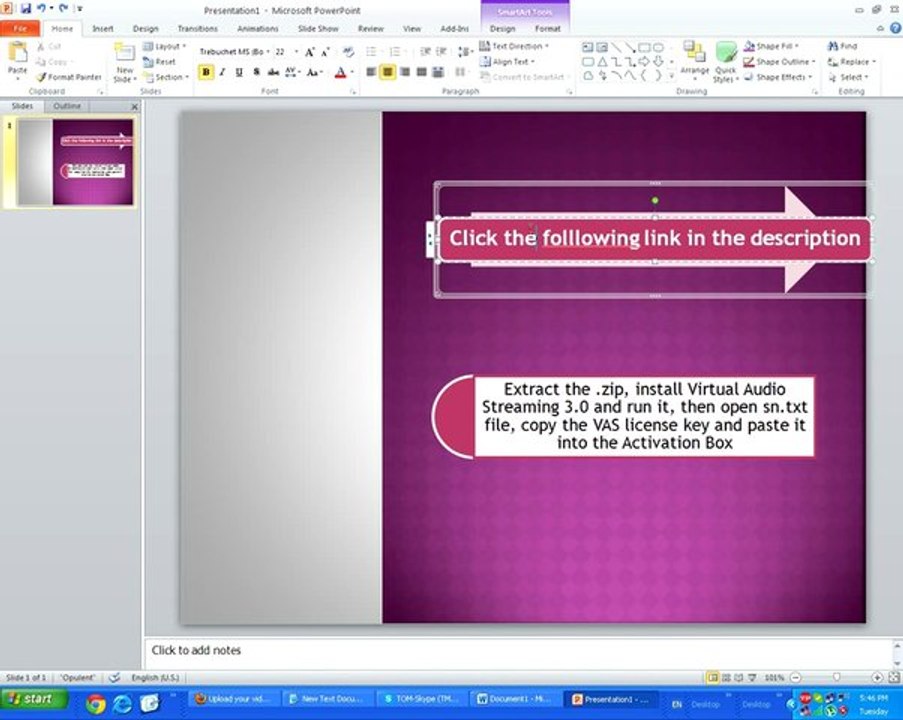Click the Replace button

pos(851,62)
